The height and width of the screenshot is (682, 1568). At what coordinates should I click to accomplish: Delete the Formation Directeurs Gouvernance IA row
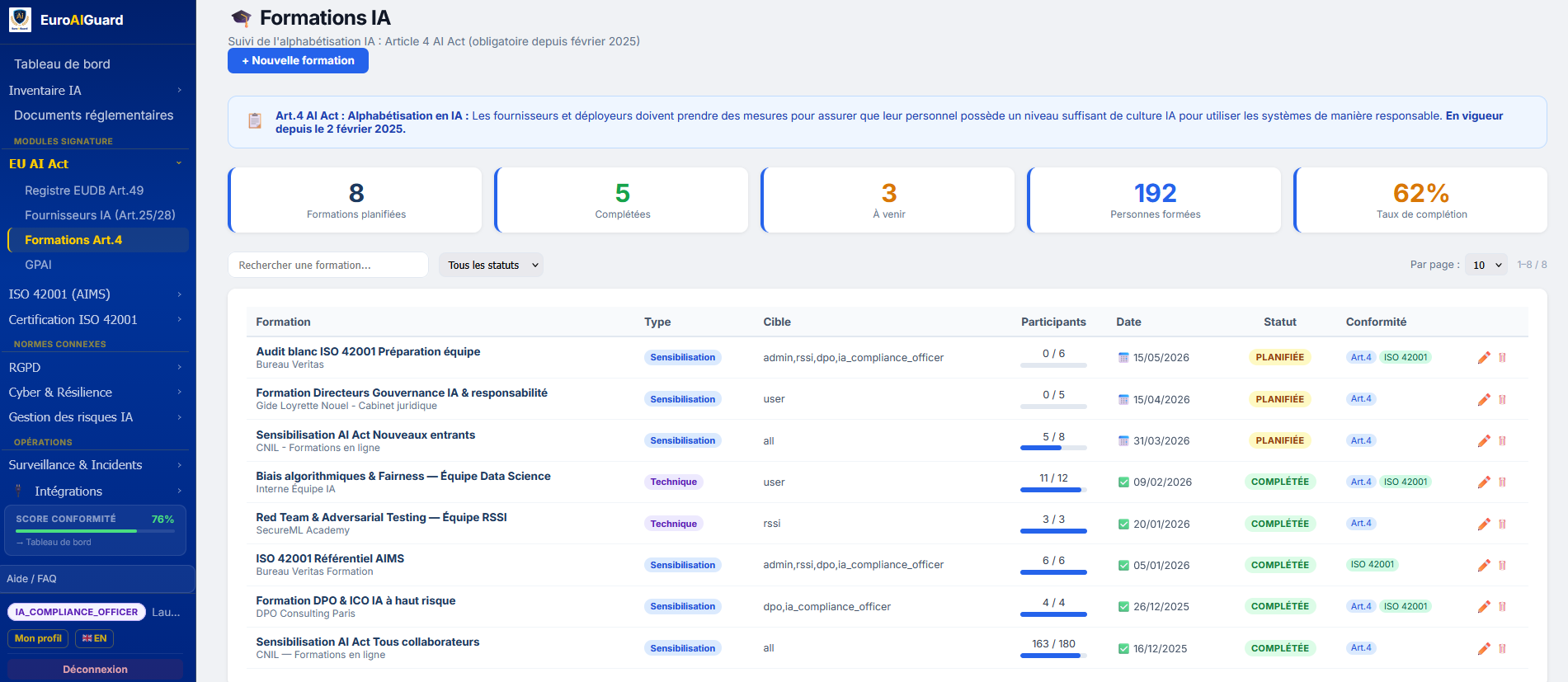click(1502, 399)
